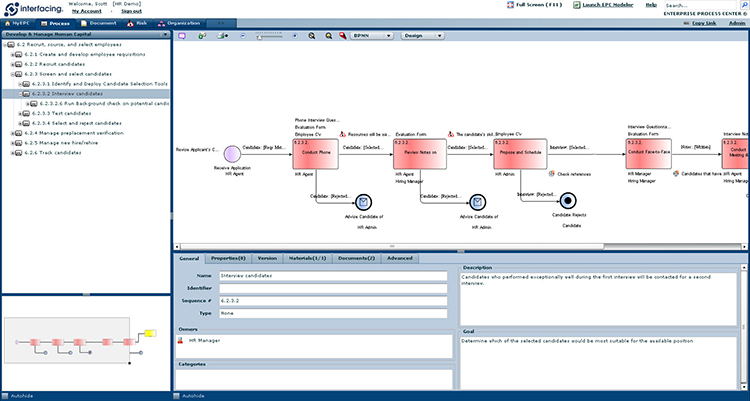The image size is (750, 401).
Task: Click the icon beside 'Candidates that have'
Action: pyautogui.click(x=676, y=174)
